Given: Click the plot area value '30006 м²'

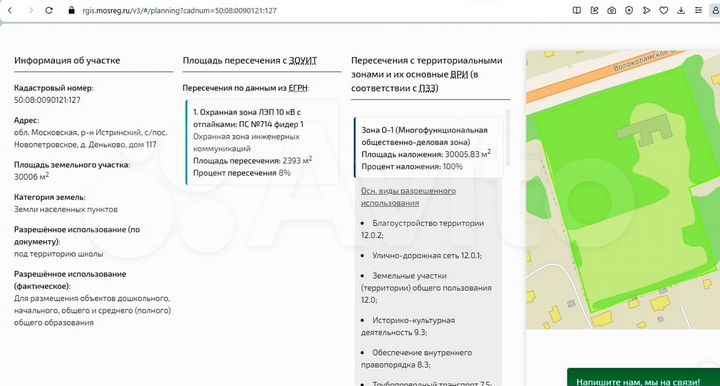Looking at the screenshot, I should pos(31,176).
